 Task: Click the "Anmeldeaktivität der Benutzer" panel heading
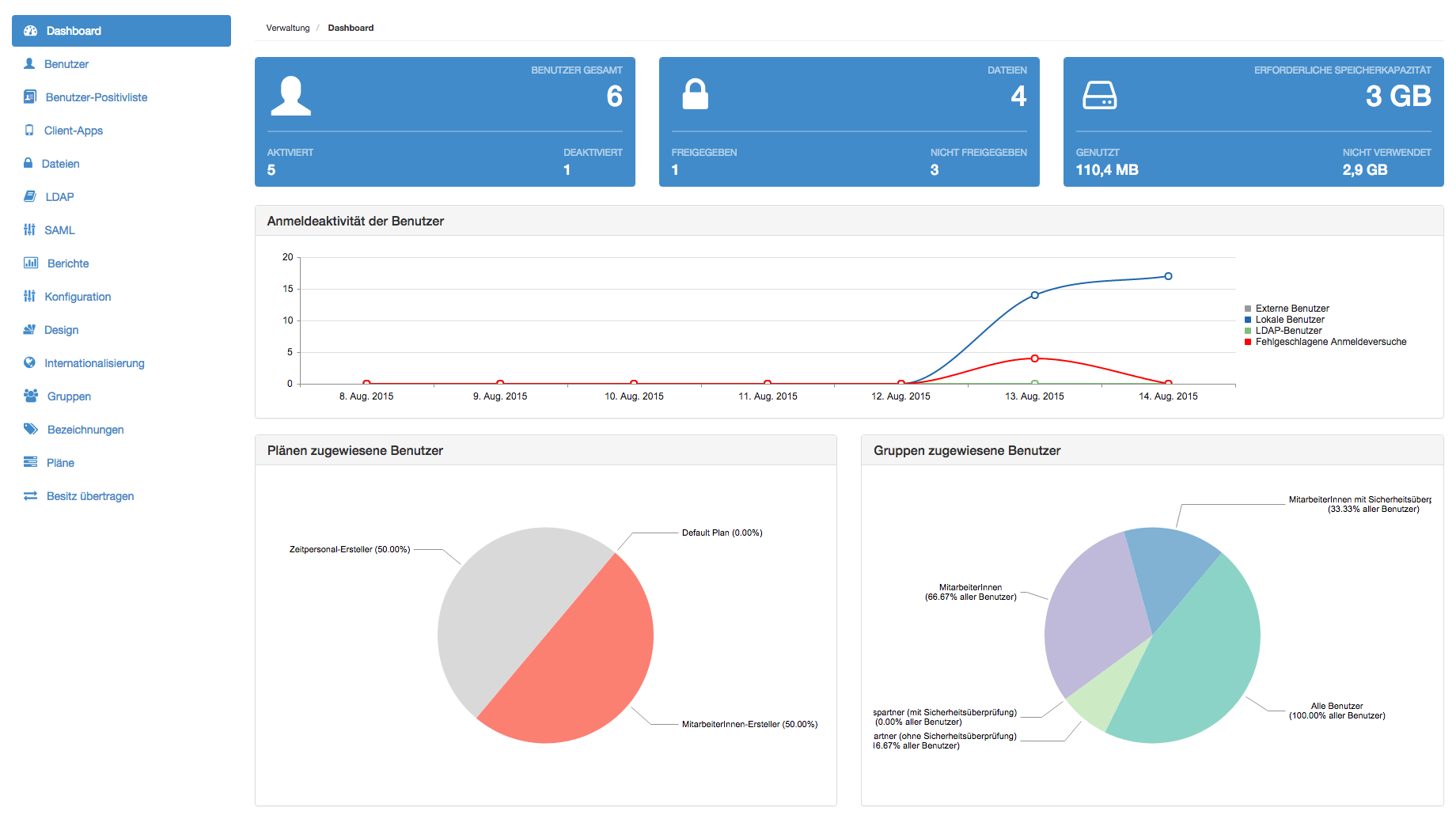click(355, 222)
